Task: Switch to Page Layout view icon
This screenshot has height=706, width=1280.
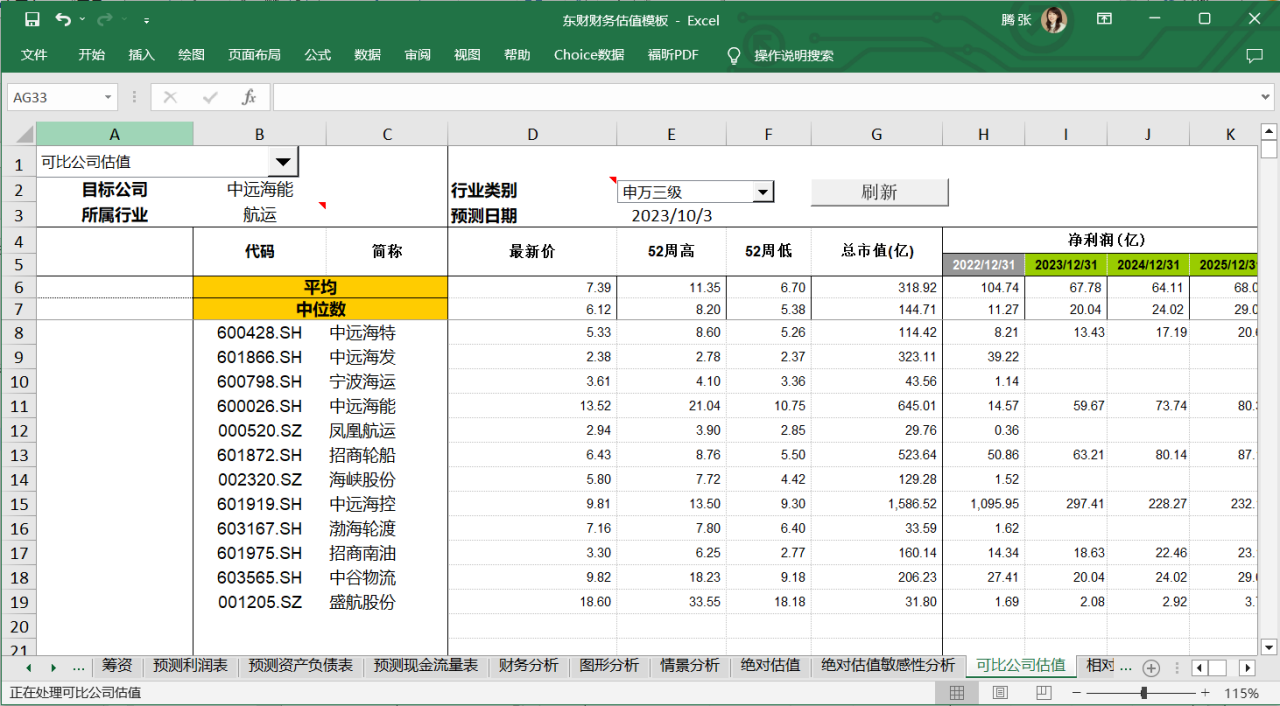Action: tap(1000, 692)
